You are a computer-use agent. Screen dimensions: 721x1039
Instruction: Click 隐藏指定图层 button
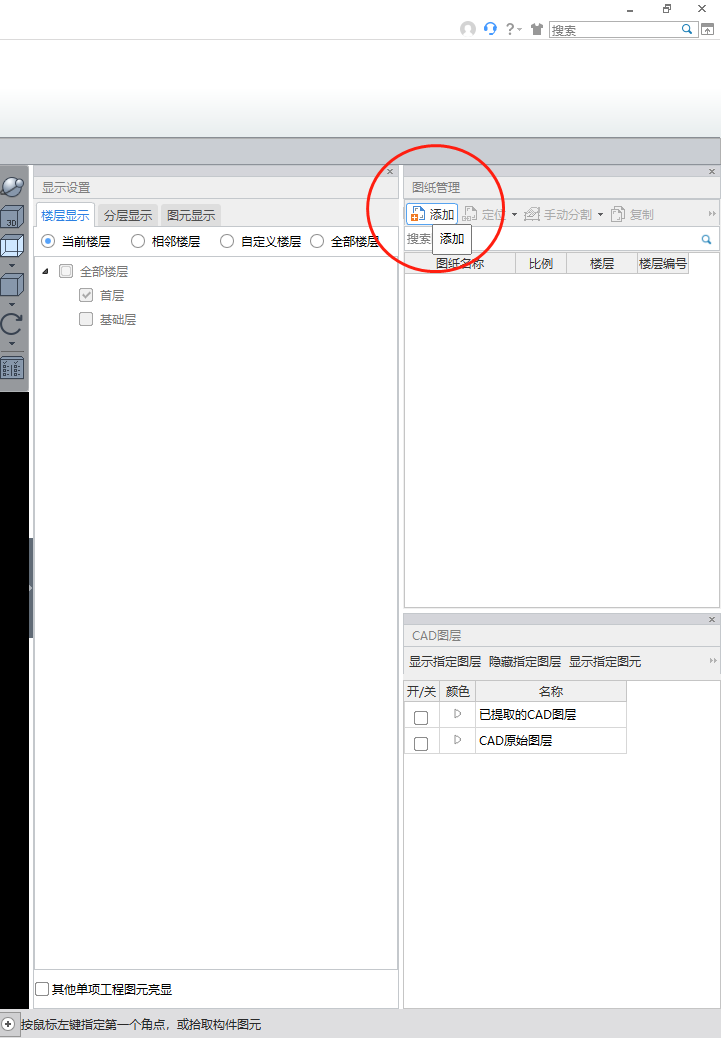(x=525, y=661)
